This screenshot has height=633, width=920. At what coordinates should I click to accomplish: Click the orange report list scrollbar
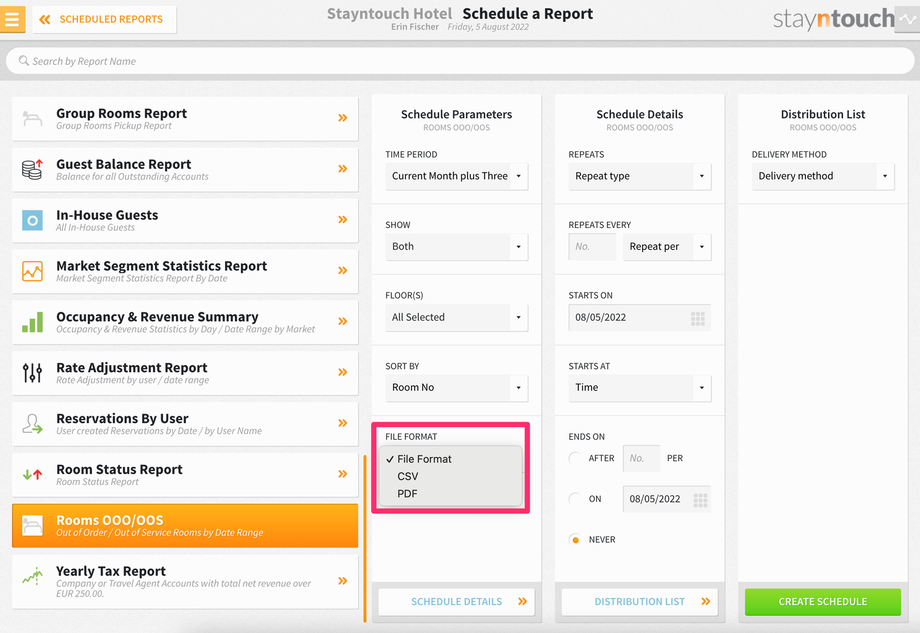(365, 539)
